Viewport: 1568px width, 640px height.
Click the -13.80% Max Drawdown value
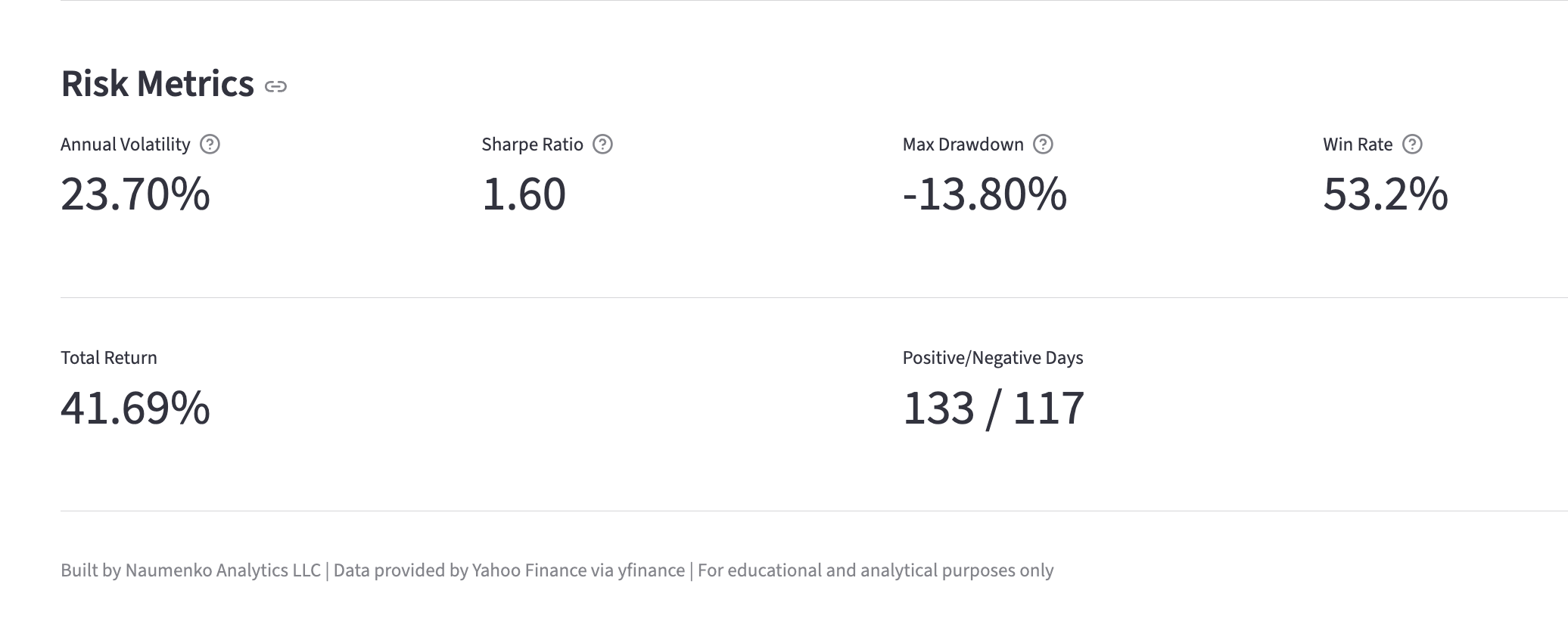(x=985, y=194)
